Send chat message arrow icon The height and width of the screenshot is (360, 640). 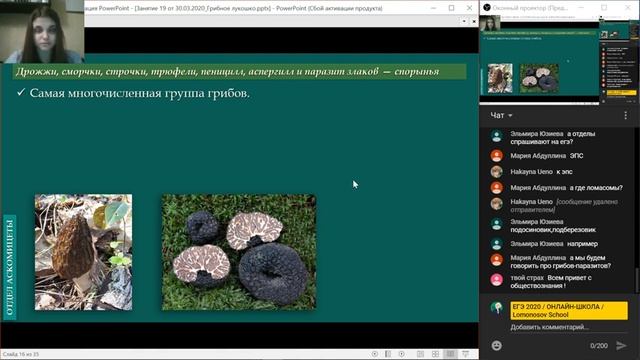621,345
